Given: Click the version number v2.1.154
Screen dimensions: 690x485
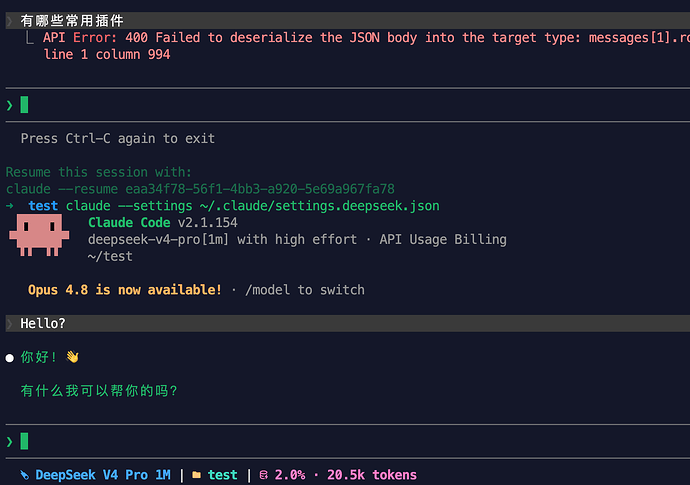Looking at the screenshot, I should click(x=208, y=223).
